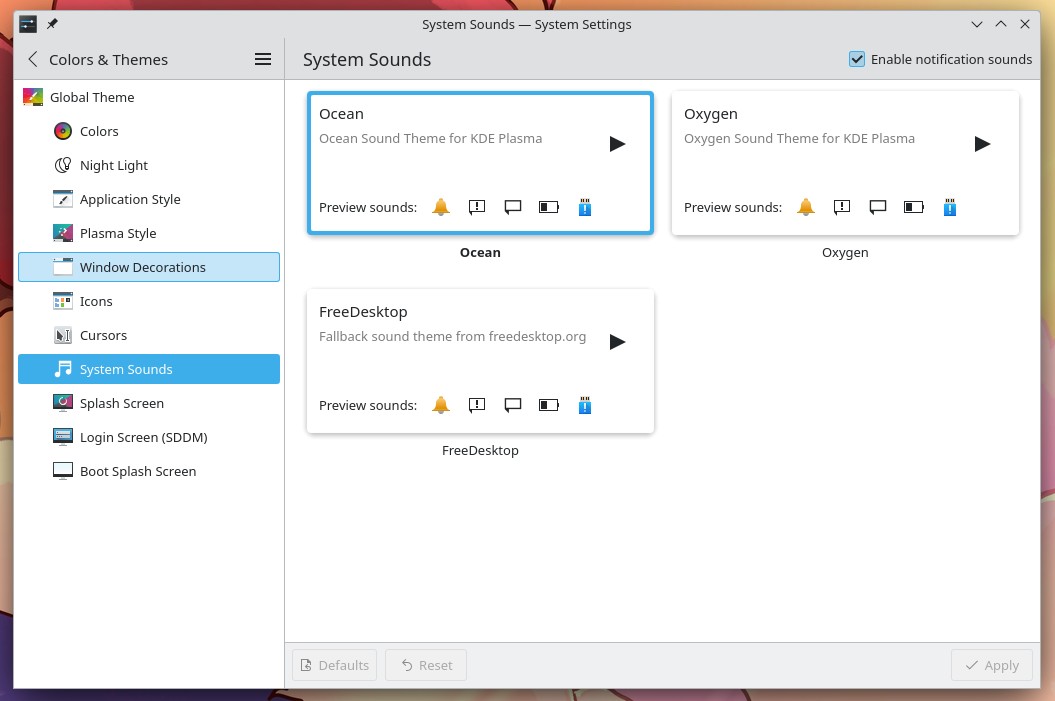
Task: Preview FreeDesktop device plugged sound icon
Action: [x=585, y=405]
